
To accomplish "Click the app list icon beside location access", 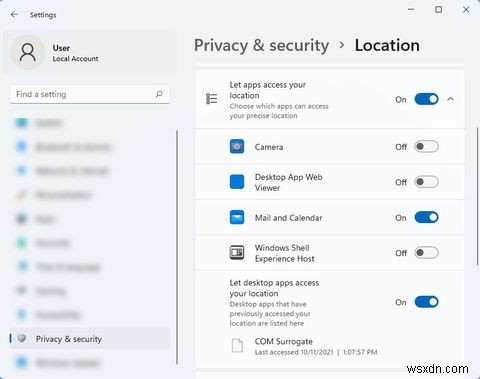I will 212,99.
